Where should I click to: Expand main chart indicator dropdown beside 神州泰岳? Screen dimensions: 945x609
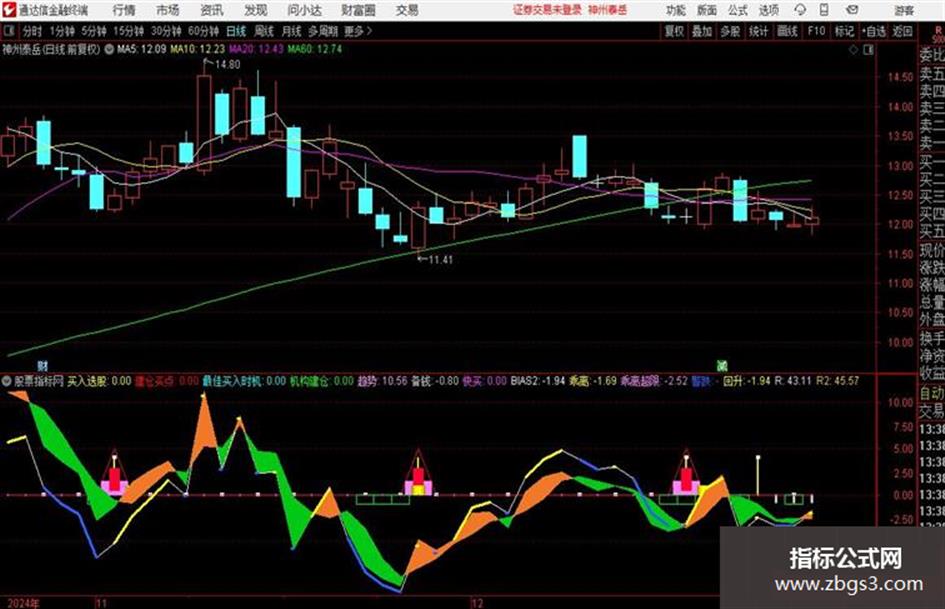(x=109, y=49)
